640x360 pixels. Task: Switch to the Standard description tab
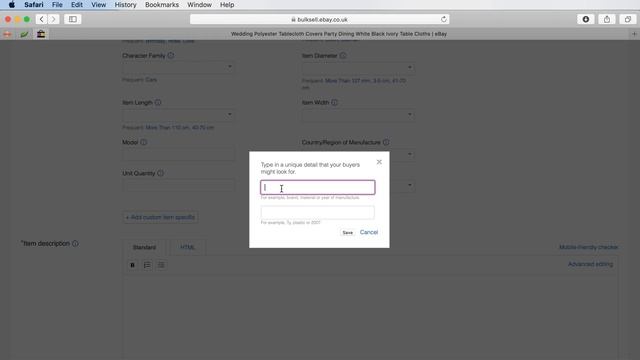(x=144, y=247)
